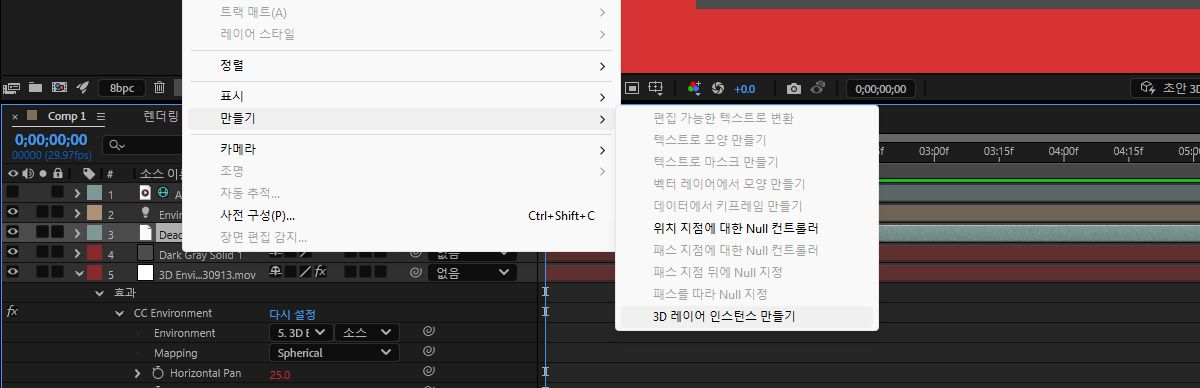Create a new folder in project panel
The image size is (1200, 388).
click(35, 88)
